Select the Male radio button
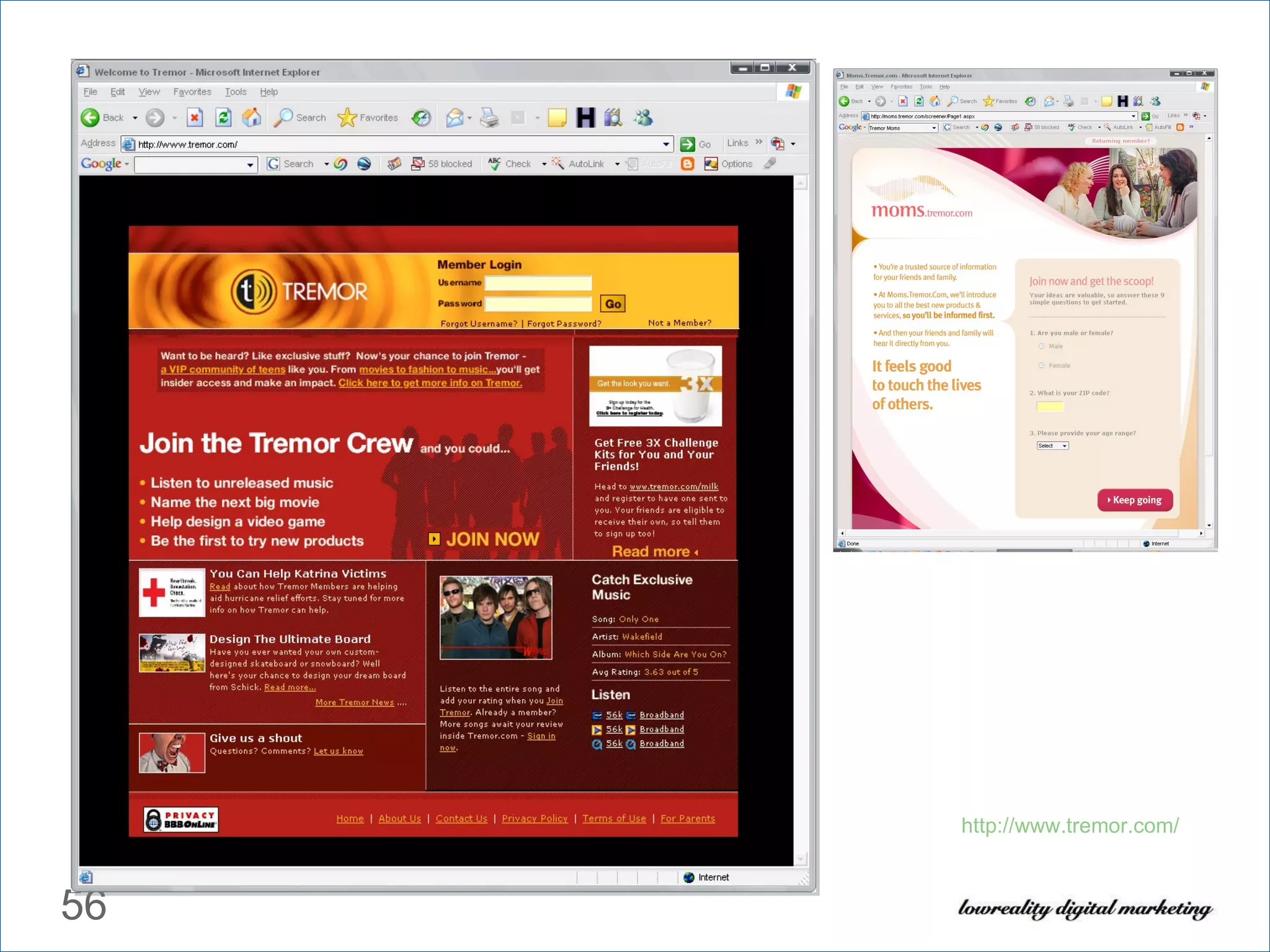 pos(1042,346)
